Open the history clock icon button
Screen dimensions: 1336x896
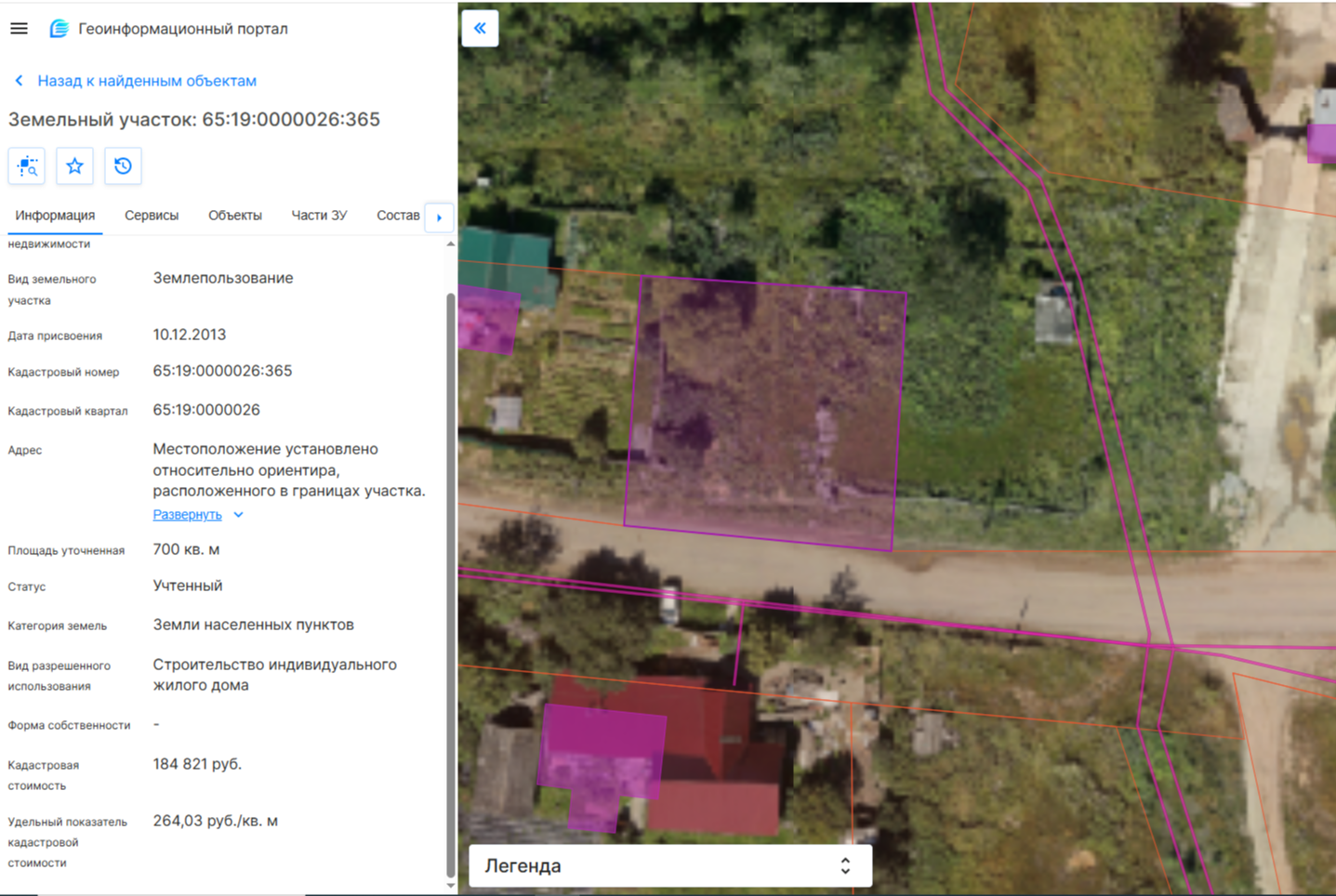(x=123, y=166)
